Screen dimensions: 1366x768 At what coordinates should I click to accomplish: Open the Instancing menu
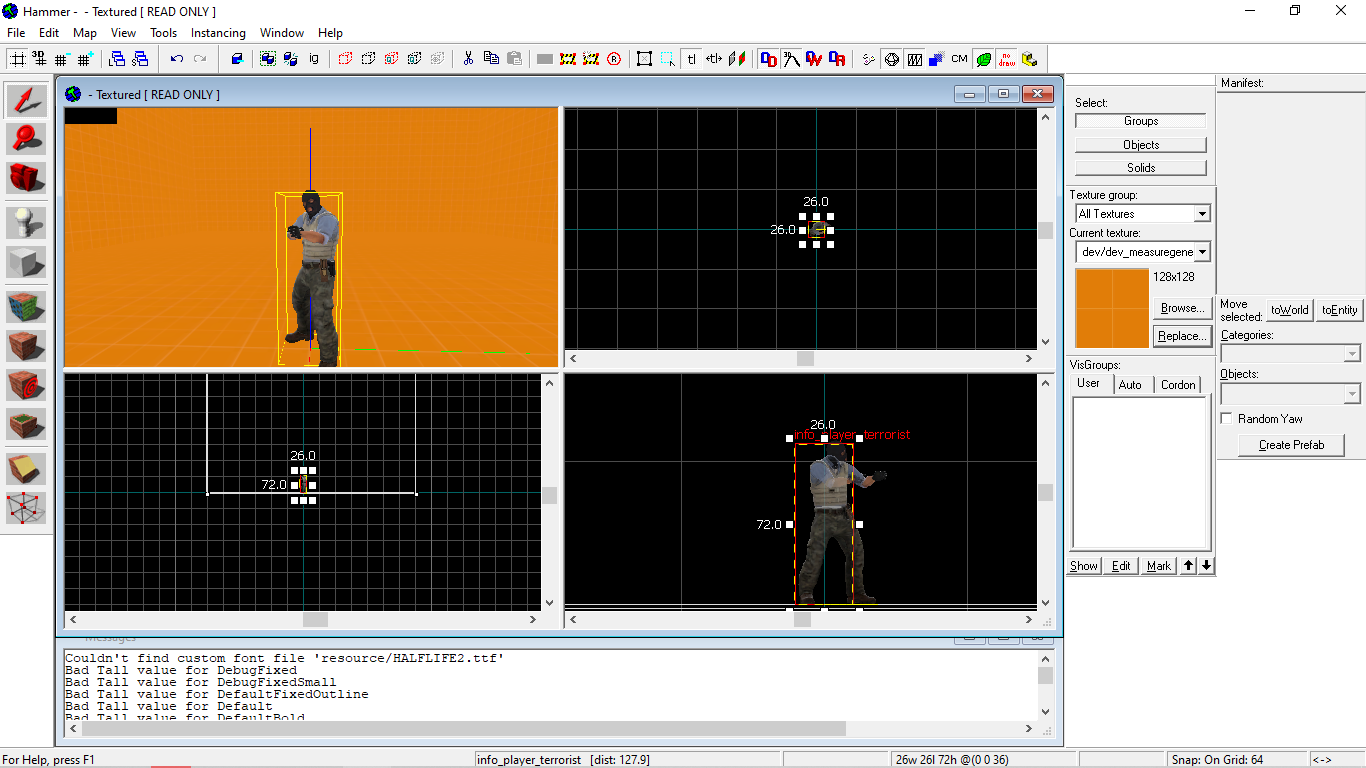(x=218, y=33)
